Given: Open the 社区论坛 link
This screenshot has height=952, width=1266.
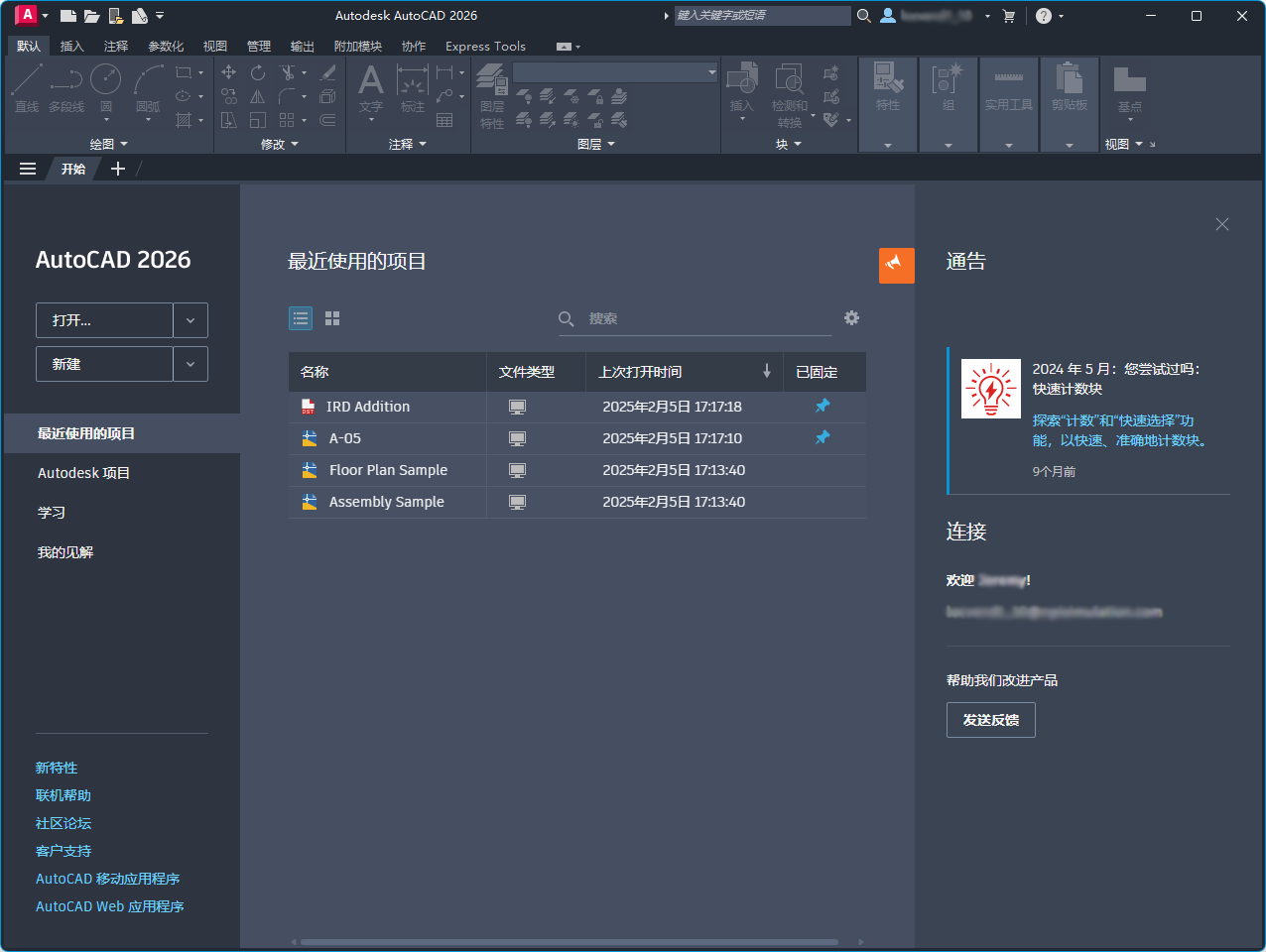Looking at the screenshot, I should coord(63,823).
